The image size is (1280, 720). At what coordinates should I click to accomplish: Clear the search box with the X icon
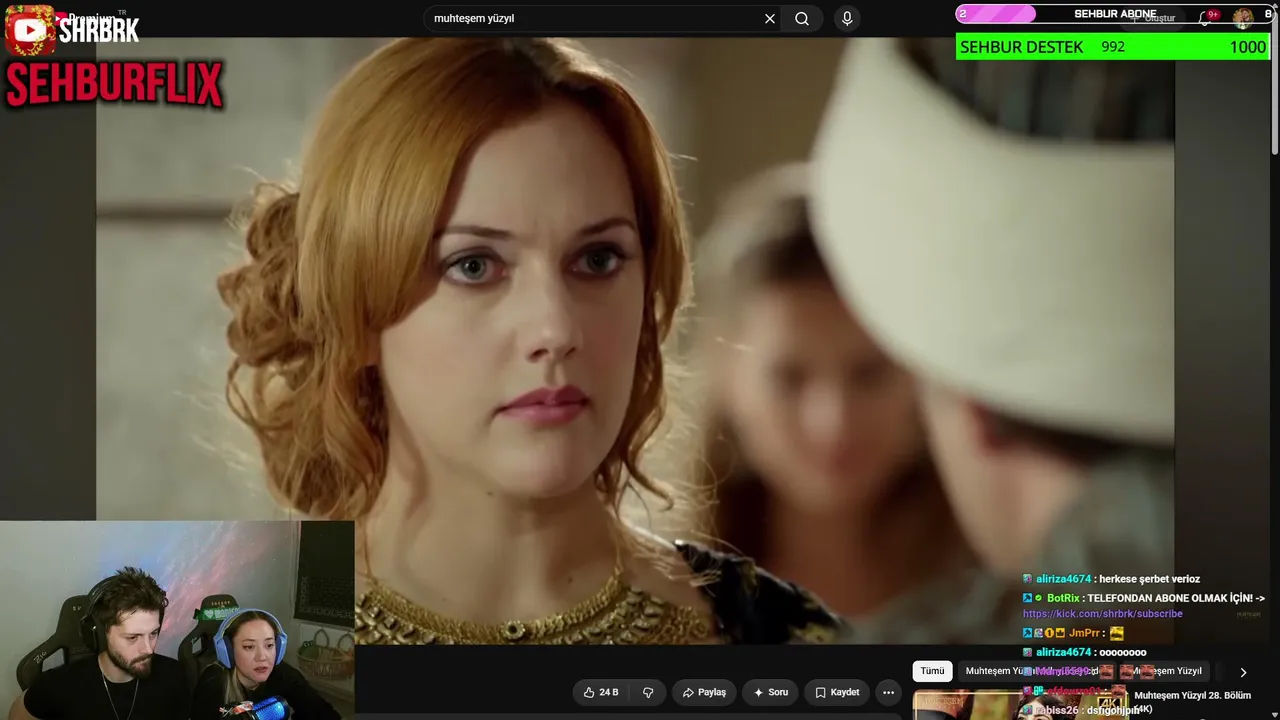[x=770, y=19]
